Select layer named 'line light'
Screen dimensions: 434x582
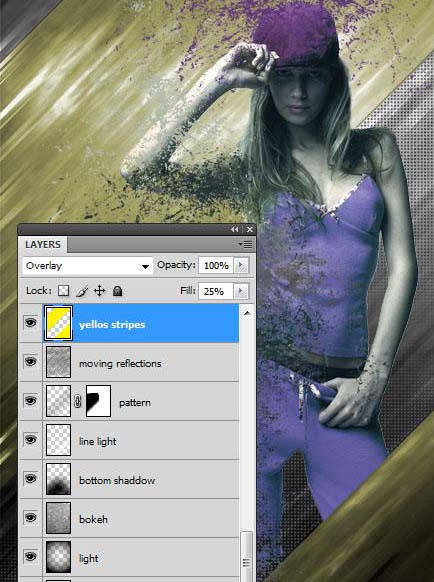coord(98,441)
